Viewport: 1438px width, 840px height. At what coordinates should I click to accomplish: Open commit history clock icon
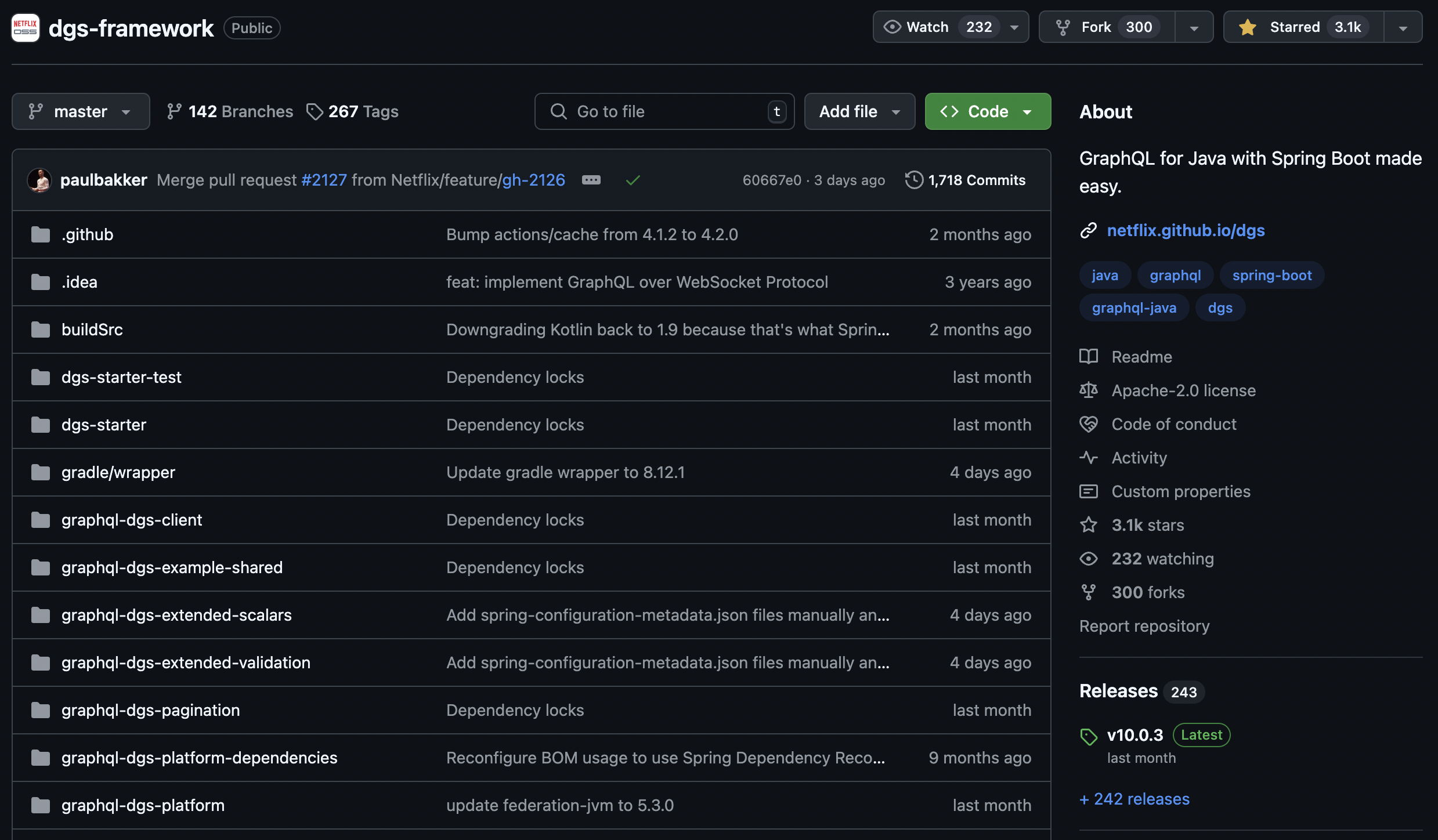click(x=914, y=180)
